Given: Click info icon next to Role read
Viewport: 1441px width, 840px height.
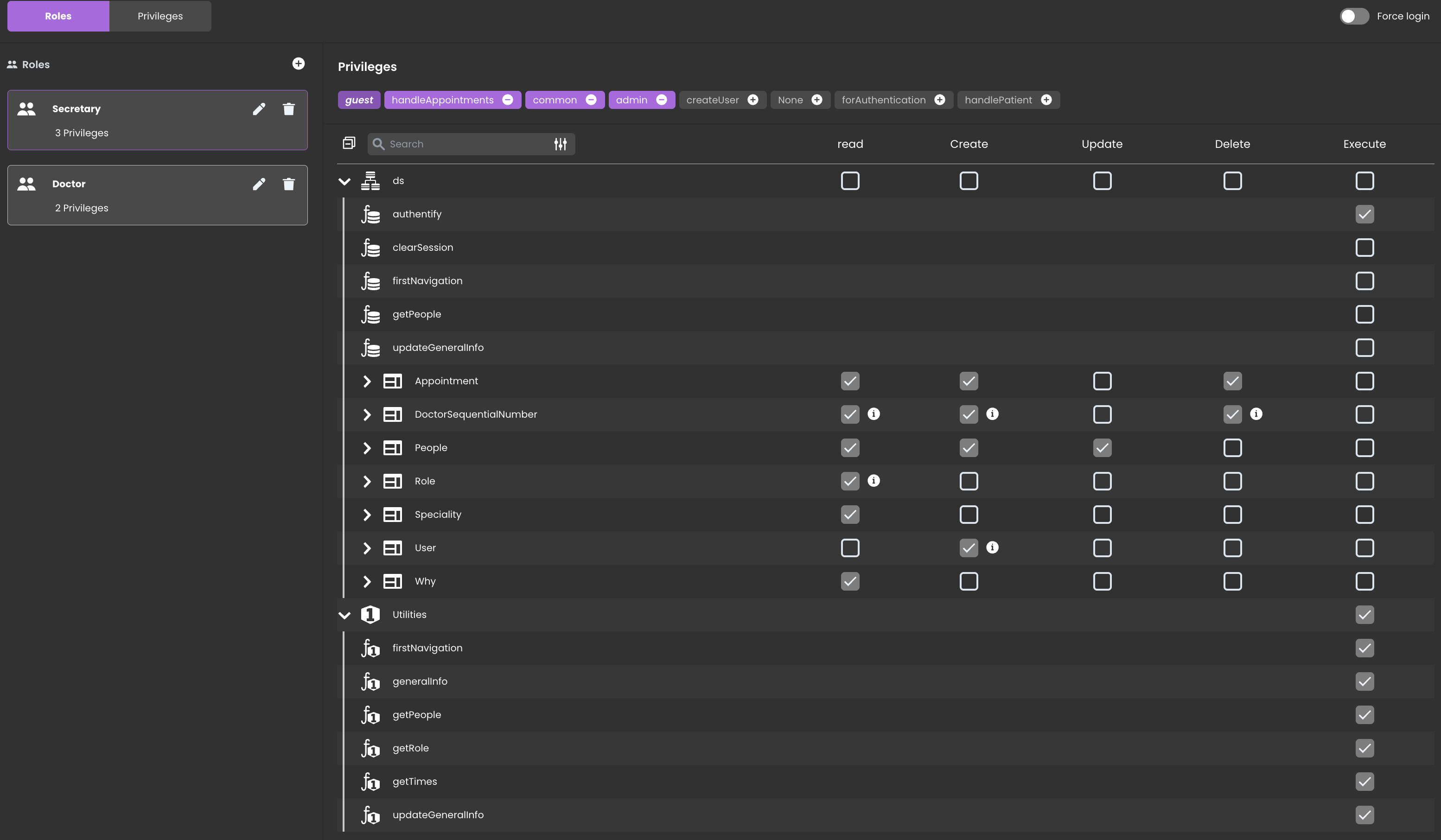Looking at the screenshot, I should [874, 481].
